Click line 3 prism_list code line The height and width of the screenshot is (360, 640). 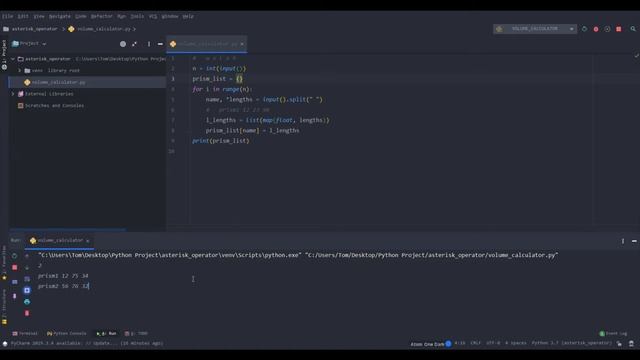coord(218,79)
